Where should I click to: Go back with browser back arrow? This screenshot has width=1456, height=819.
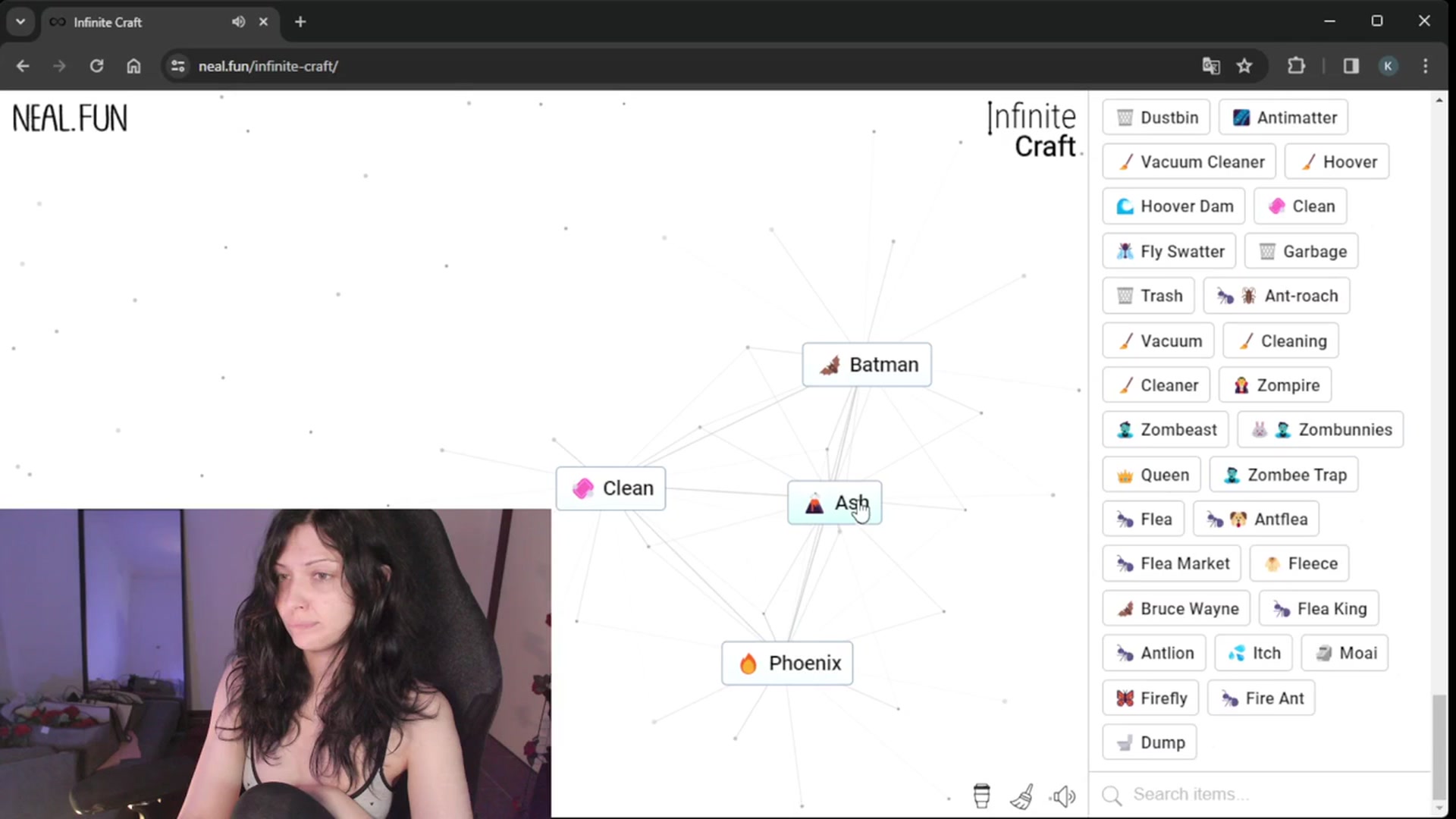click(x=23, y=66)
